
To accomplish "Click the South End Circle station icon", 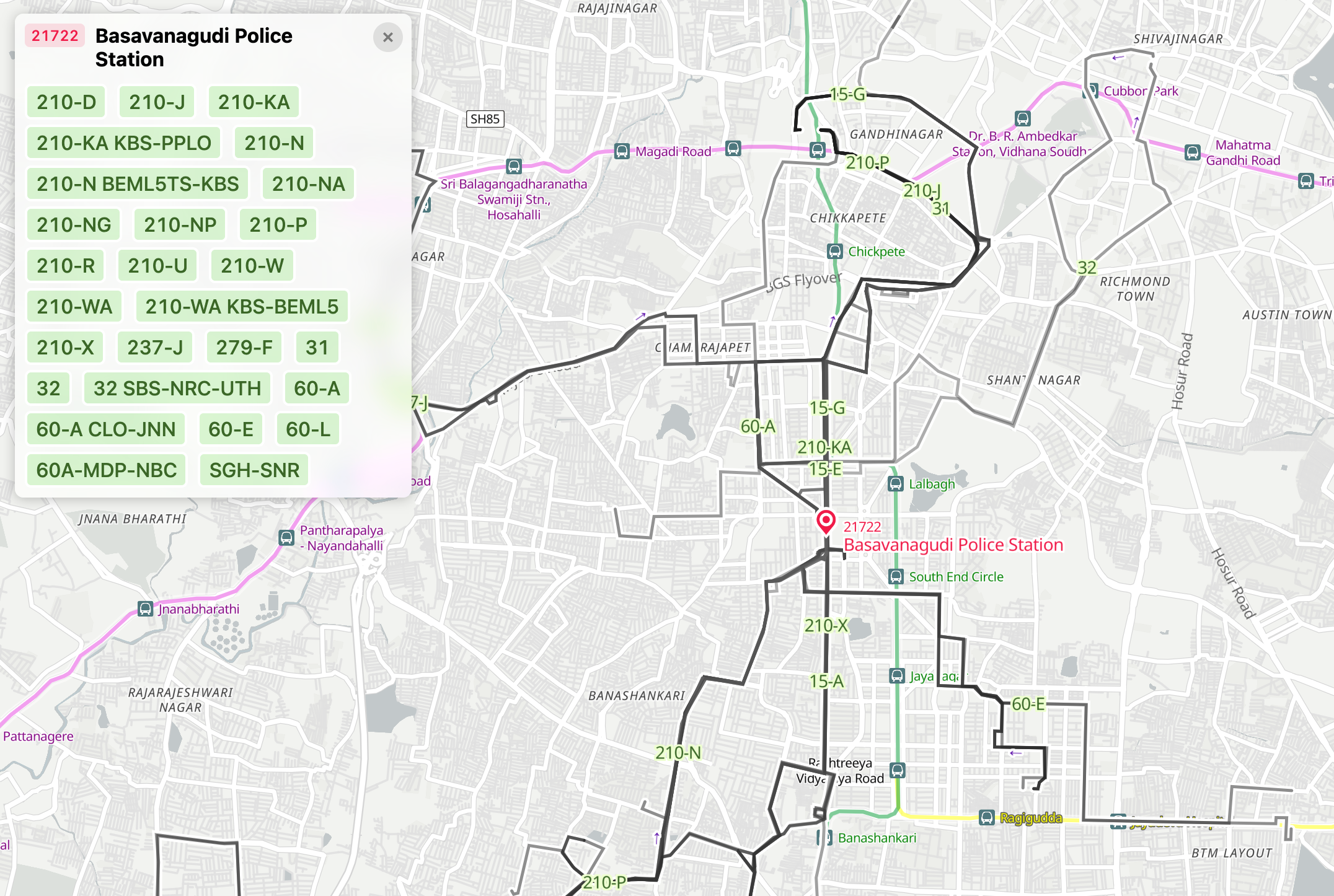I will click(895, 576).
